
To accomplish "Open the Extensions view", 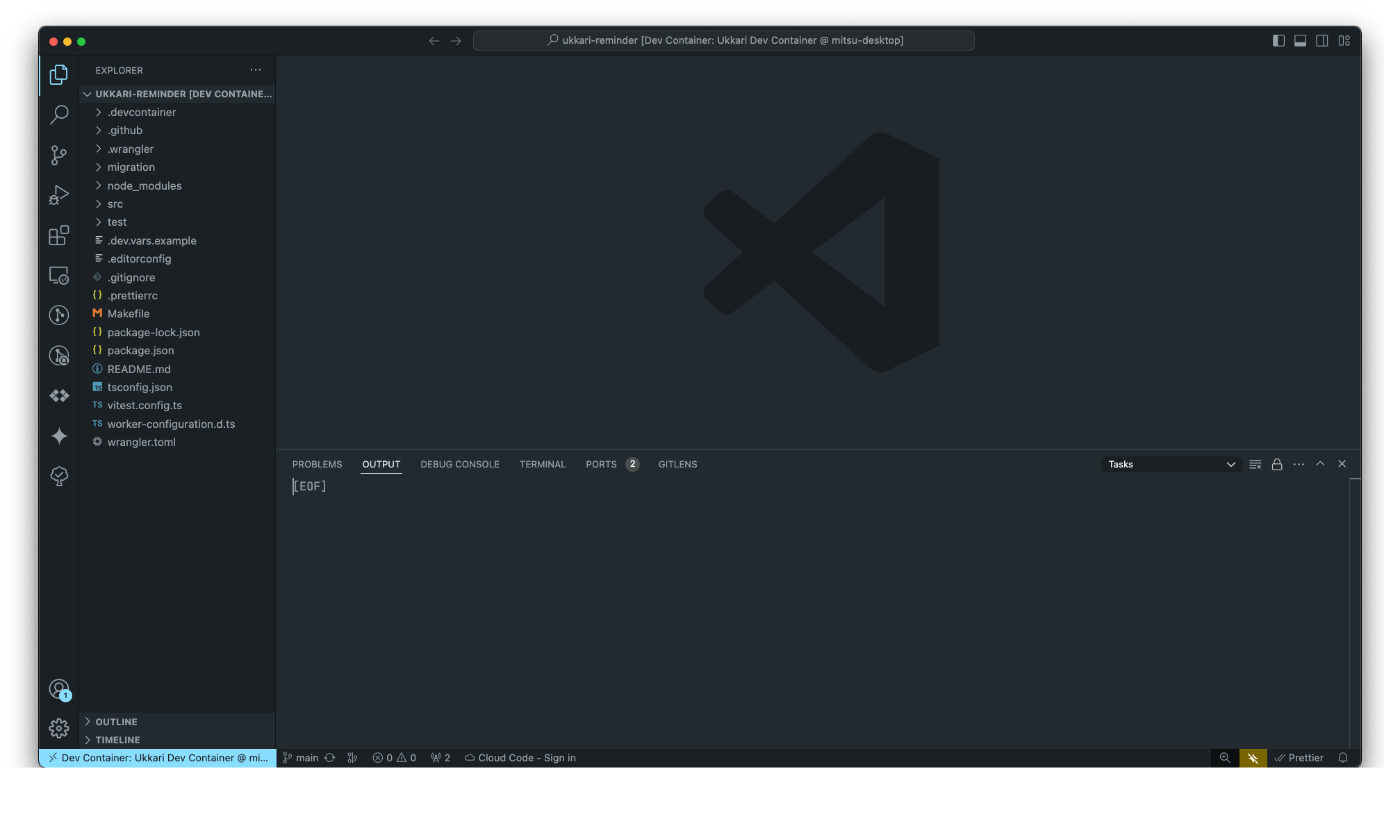I will point(59,235).
